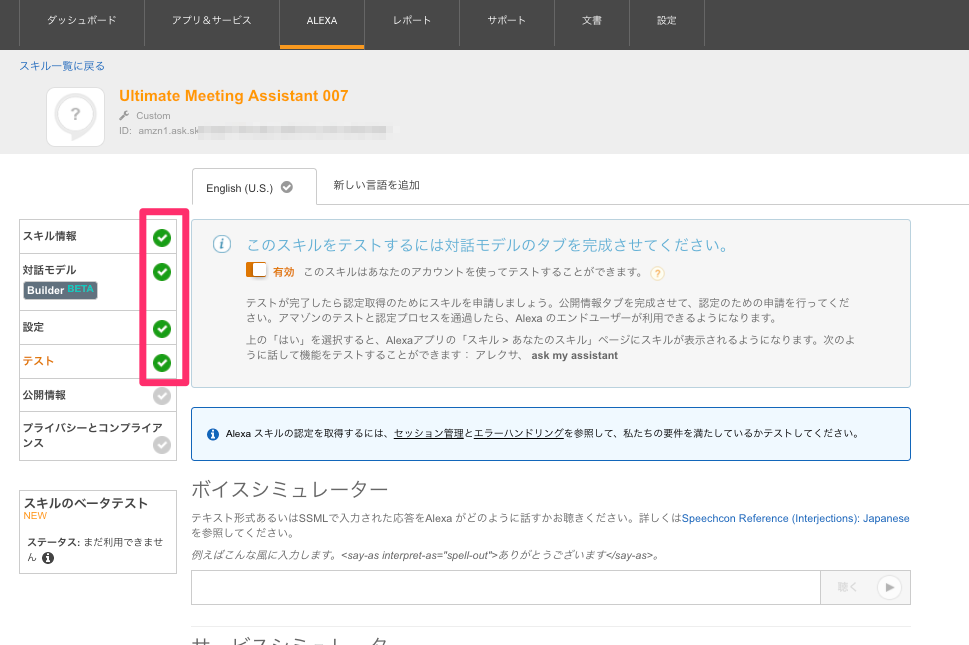Click the wrench icon beside Custom
This screenshot has height=645, width=969.
coord(124,116)
